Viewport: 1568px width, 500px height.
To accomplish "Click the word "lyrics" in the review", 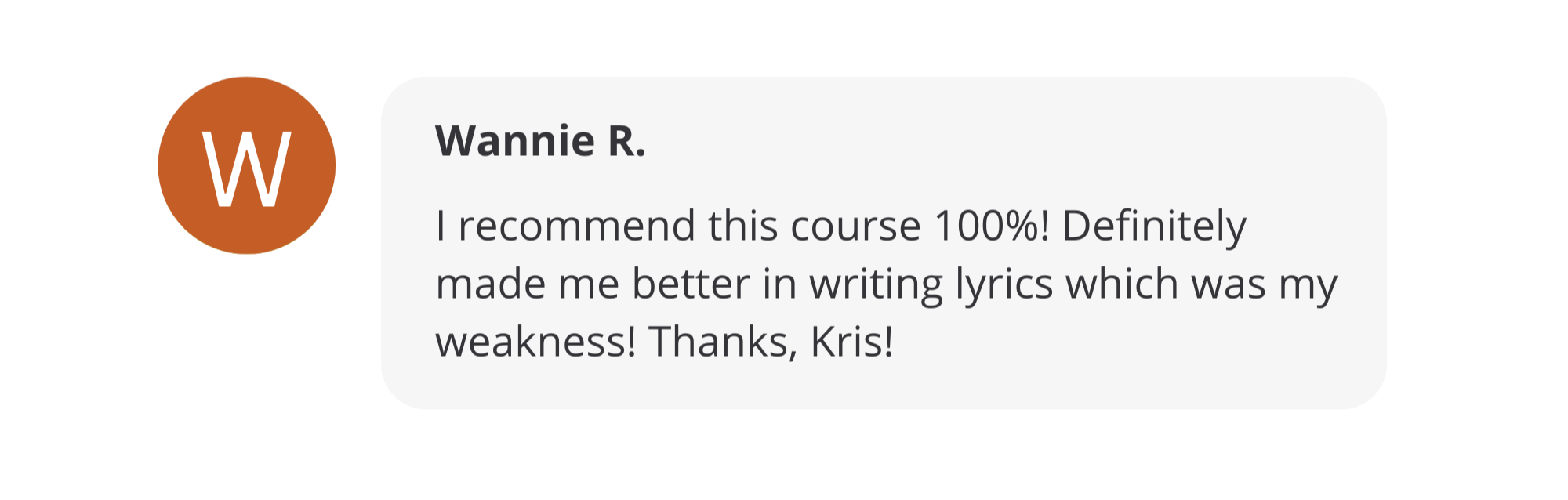I will coord(1004,284).
